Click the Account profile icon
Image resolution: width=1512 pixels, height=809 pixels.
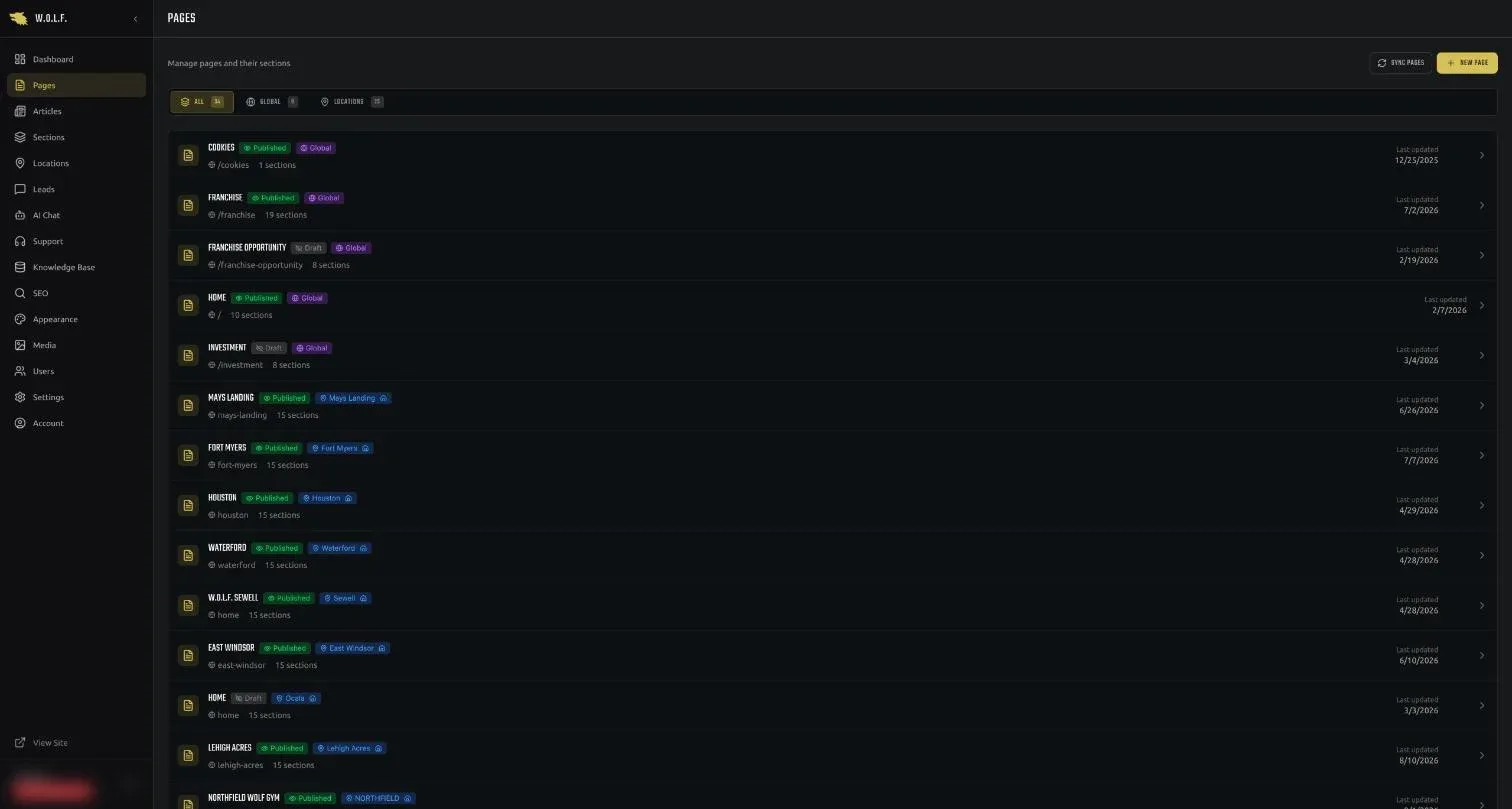click(20, 423)
